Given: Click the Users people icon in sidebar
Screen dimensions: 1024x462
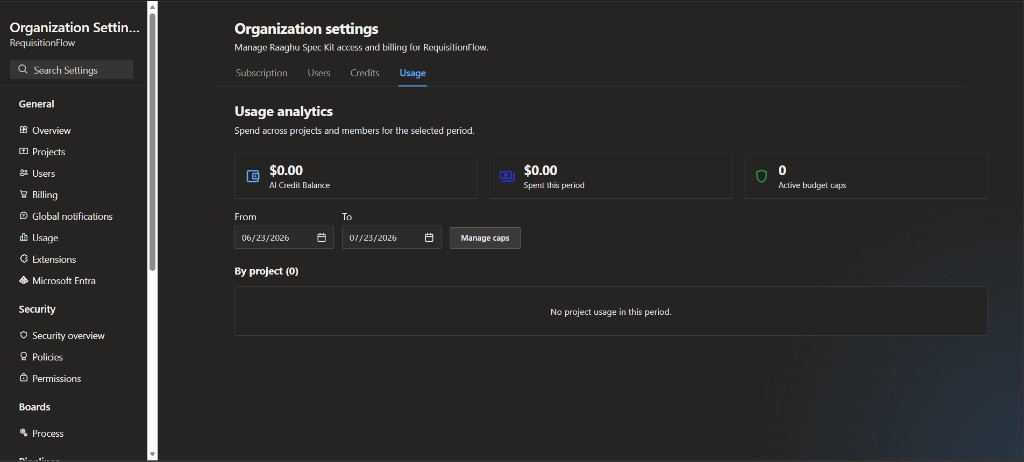Looking at the screenshot, I should pyautogui.click(x=24, y=173).
